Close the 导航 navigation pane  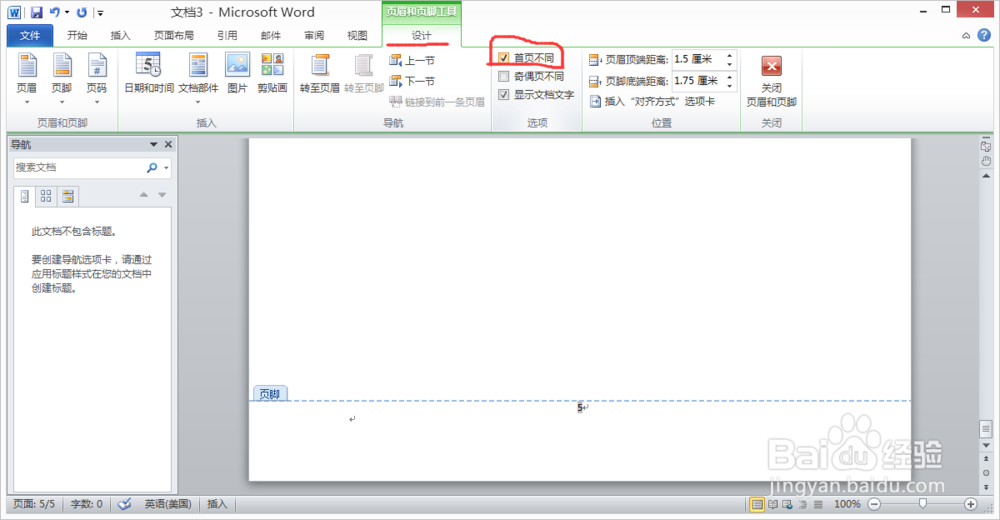(168, 145)
